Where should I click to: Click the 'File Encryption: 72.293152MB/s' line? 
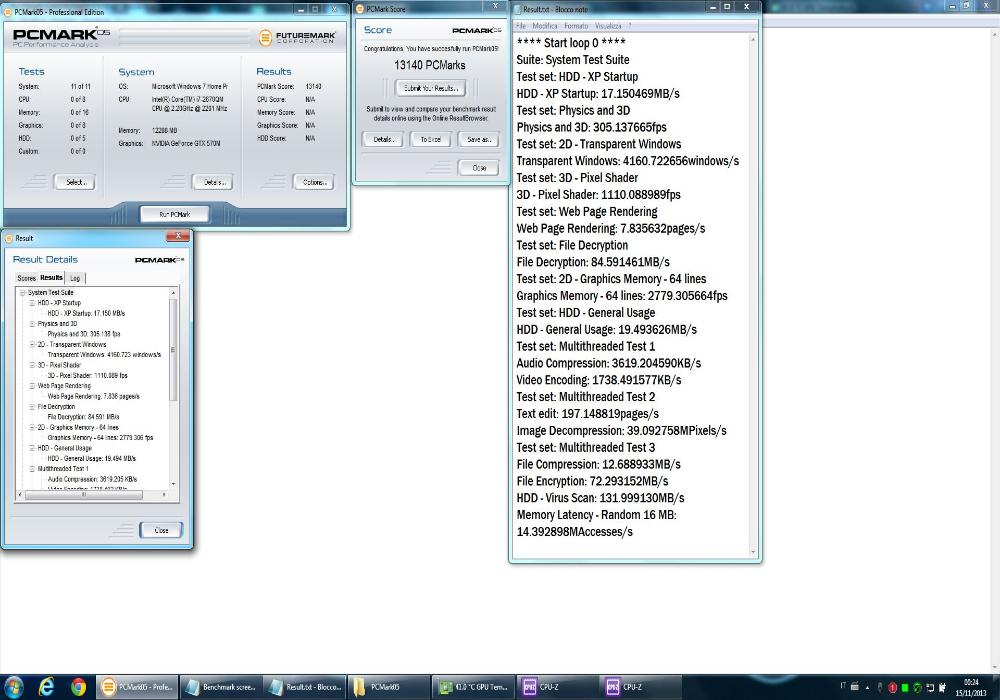click(592, 481)
